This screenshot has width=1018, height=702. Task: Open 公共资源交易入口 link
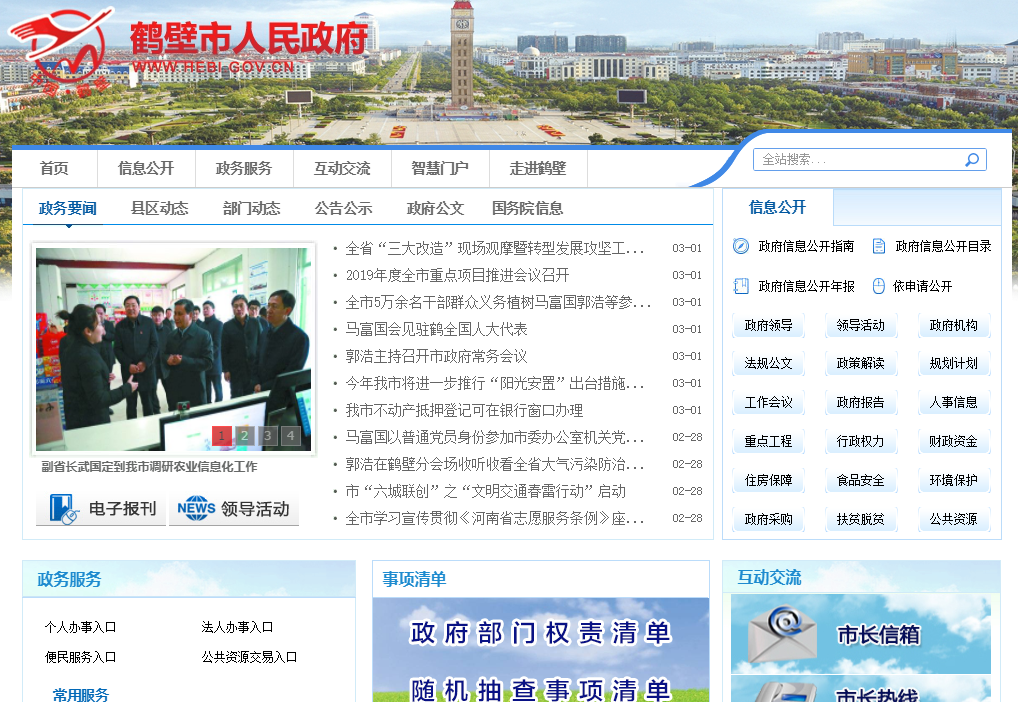249,657
